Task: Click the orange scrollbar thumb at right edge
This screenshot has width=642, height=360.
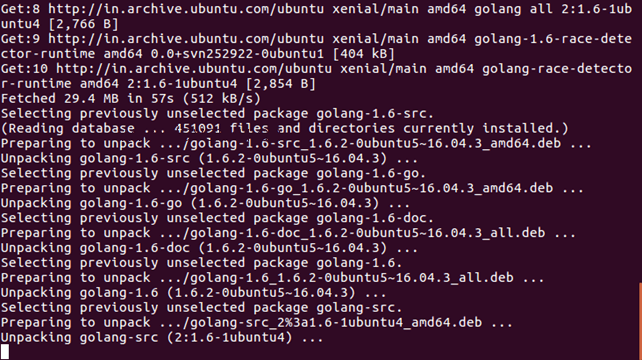Action: pos(640,321)
